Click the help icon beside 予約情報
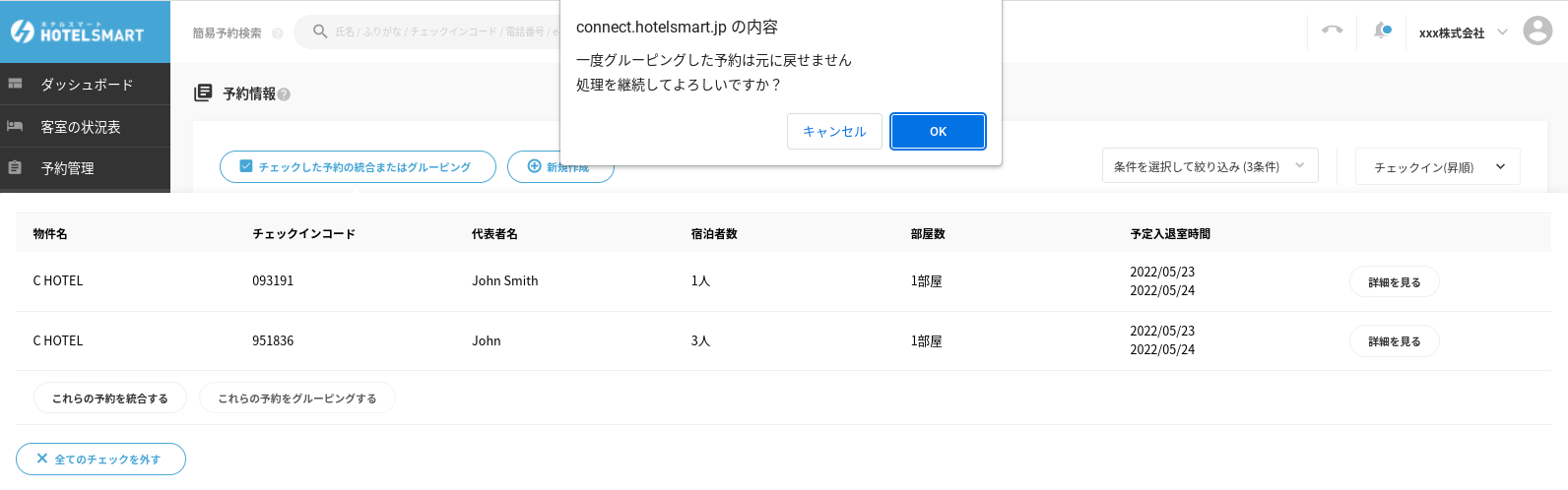The image size is (1568, 490). click(284, 94)
